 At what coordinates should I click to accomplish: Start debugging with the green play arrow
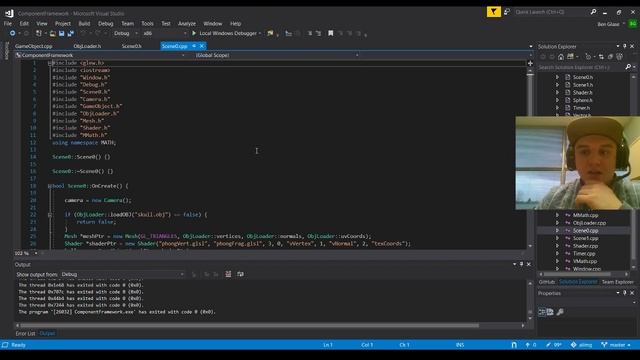coord(194,33)
